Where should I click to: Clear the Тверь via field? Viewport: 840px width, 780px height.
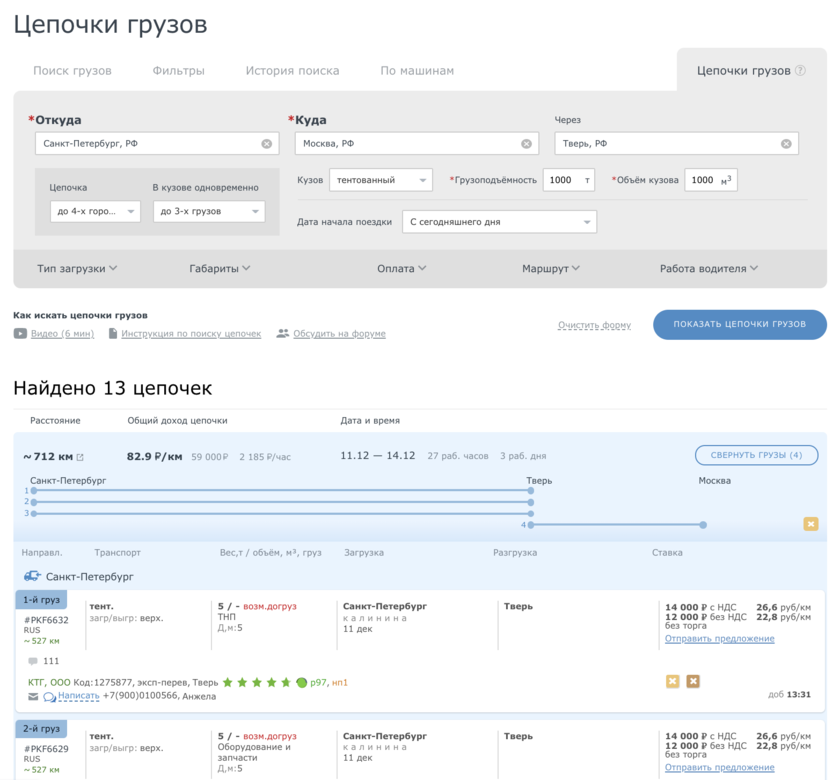point(786,144)
